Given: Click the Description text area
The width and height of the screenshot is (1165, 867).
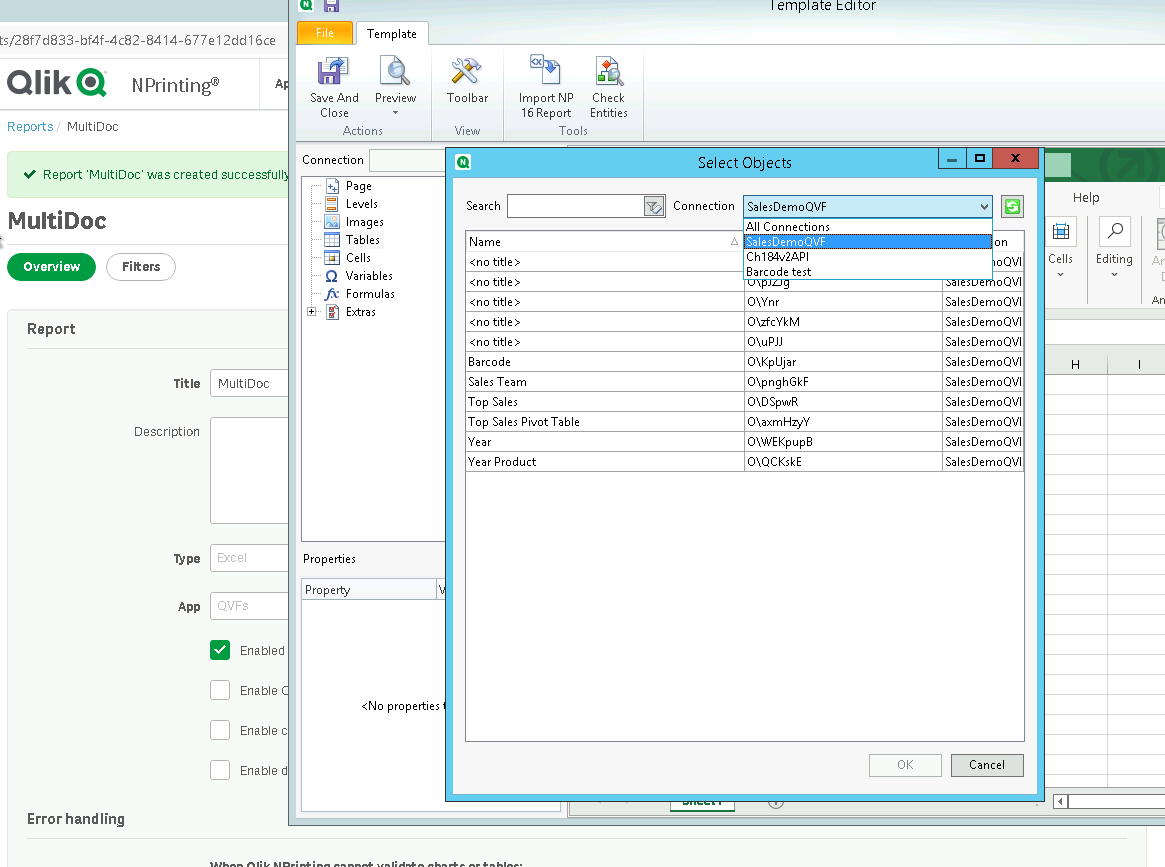Looking at the screenshot, I should point(249,470).
